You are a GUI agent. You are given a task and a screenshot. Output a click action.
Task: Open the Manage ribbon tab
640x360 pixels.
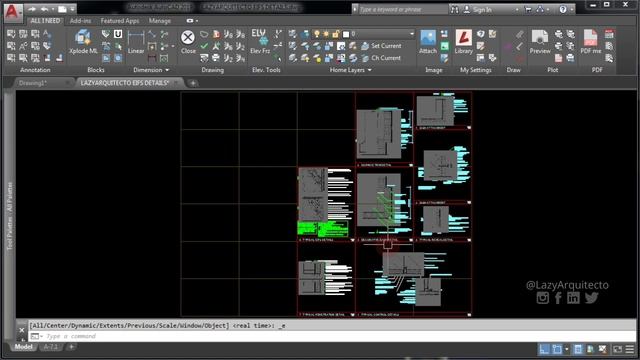coord(160,21)
